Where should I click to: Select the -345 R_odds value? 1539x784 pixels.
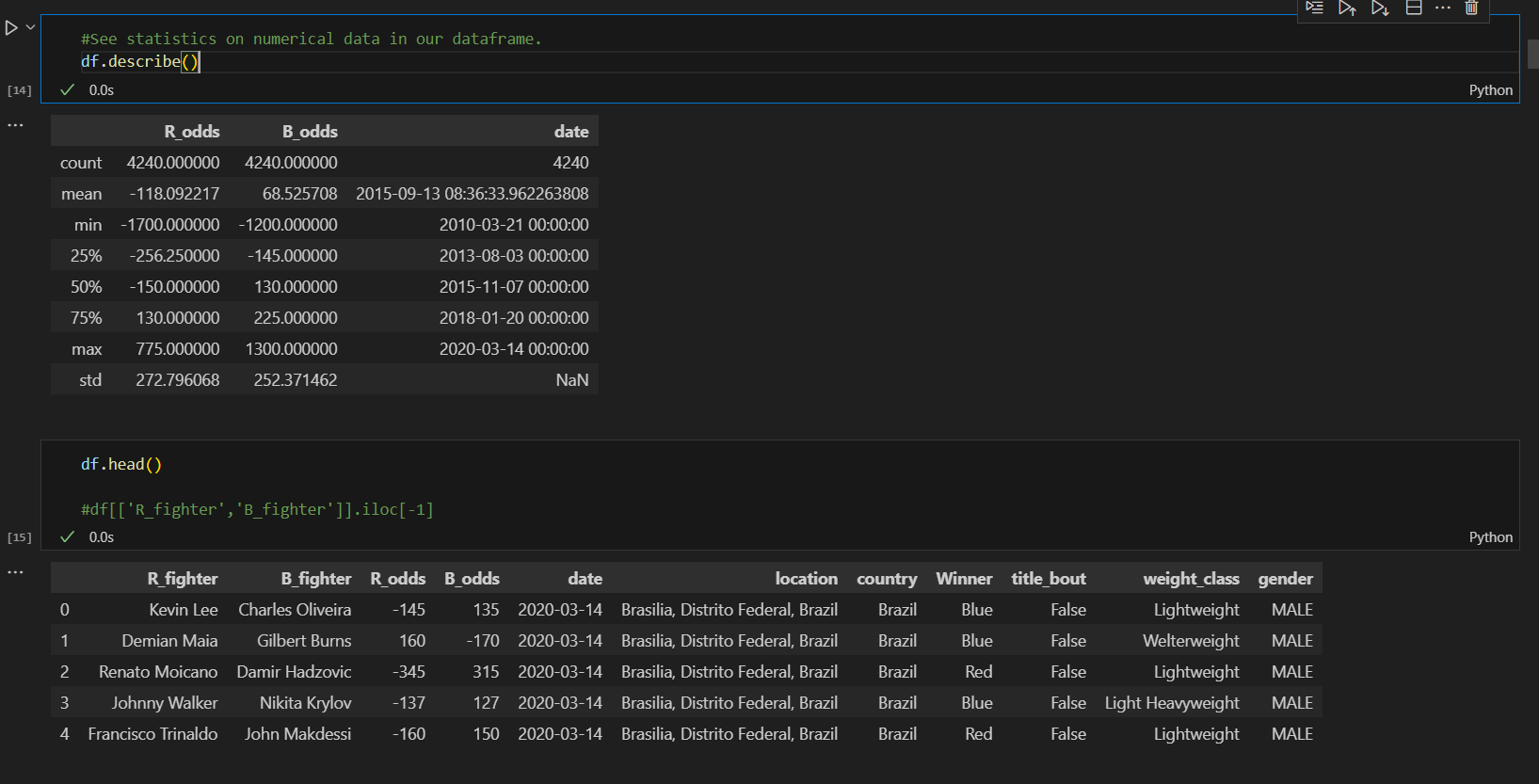[409, 672]
